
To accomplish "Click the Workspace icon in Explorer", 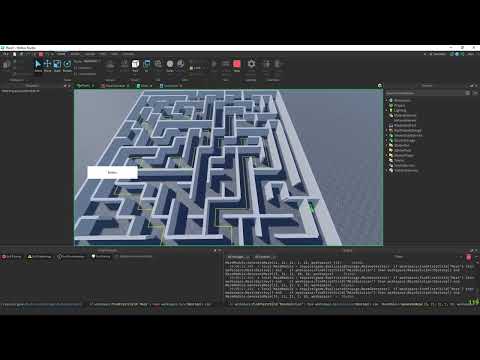I will 391,100.
